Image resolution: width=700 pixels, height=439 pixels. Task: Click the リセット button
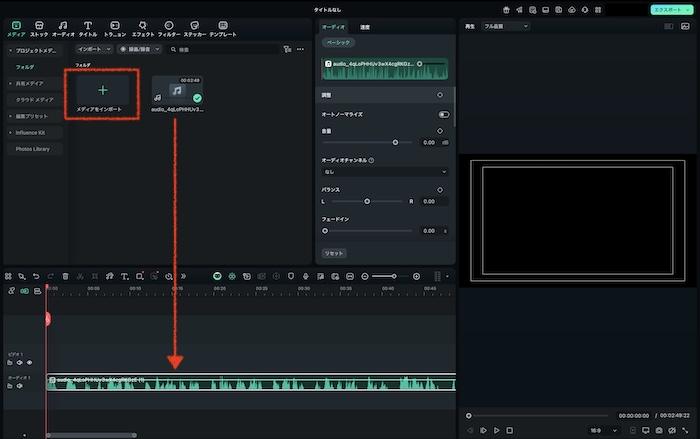click(334, 253)
